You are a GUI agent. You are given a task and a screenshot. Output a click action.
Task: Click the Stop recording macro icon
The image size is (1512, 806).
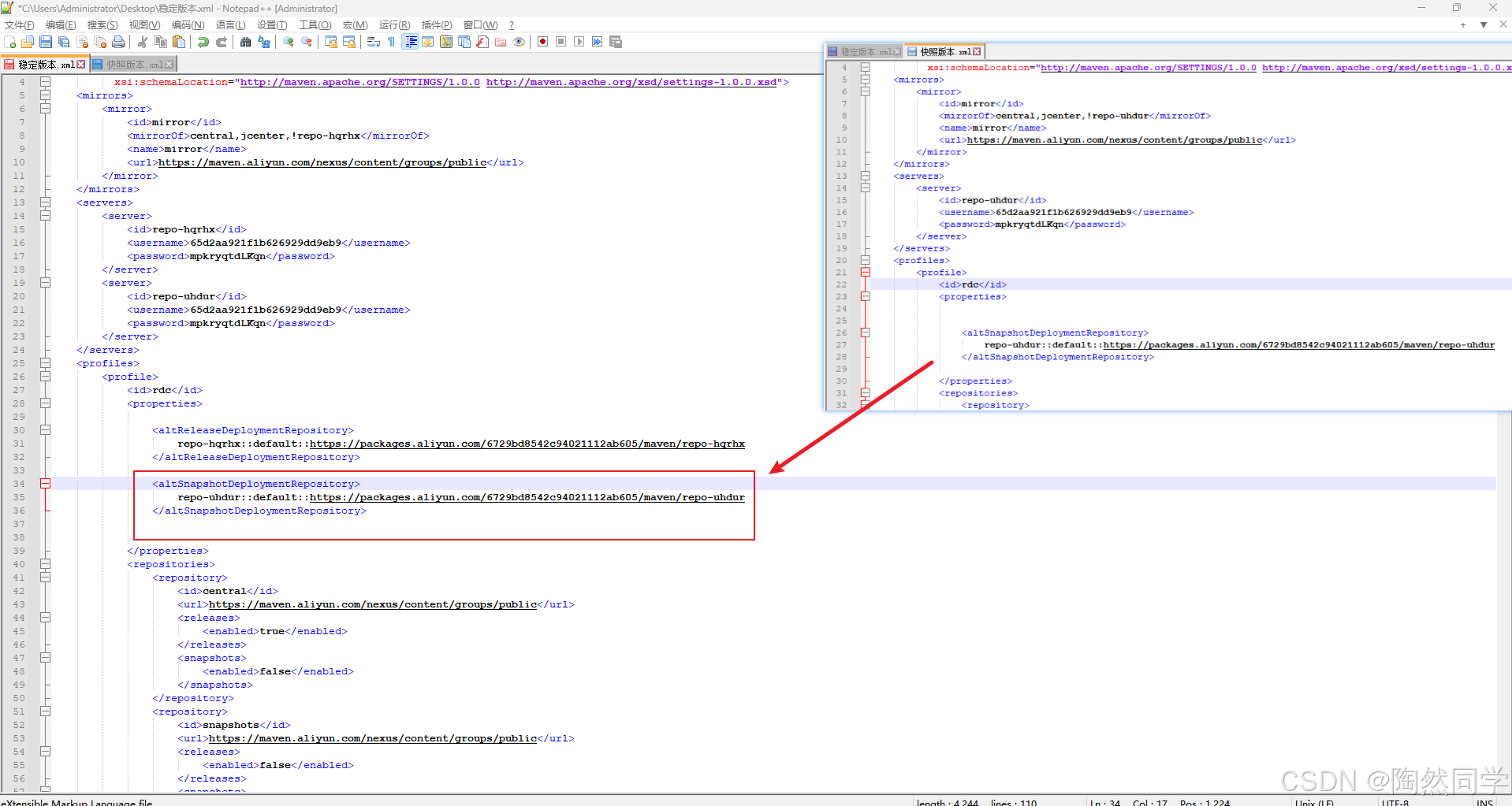pos(561,42)
